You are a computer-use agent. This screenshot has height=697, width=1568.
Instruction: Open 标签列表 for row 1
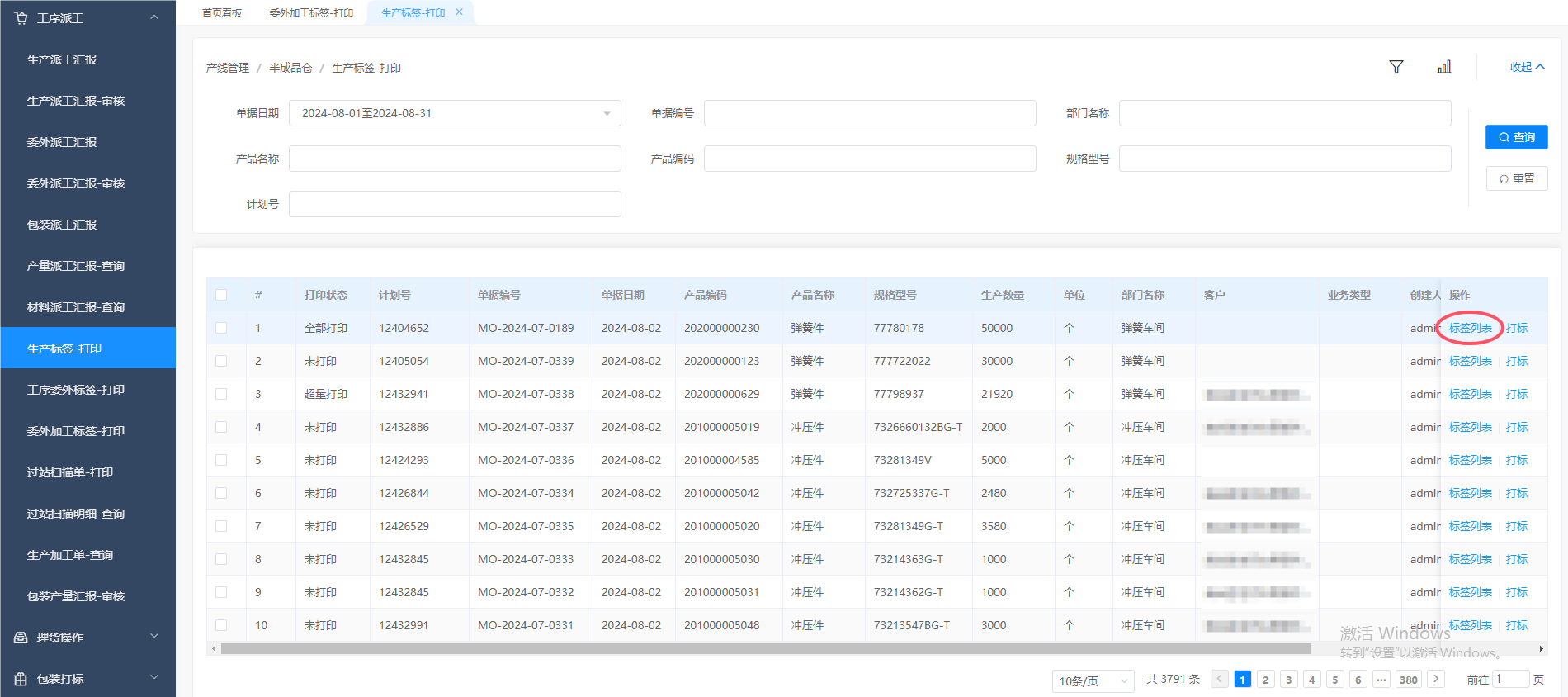[x=1471, y=328]
